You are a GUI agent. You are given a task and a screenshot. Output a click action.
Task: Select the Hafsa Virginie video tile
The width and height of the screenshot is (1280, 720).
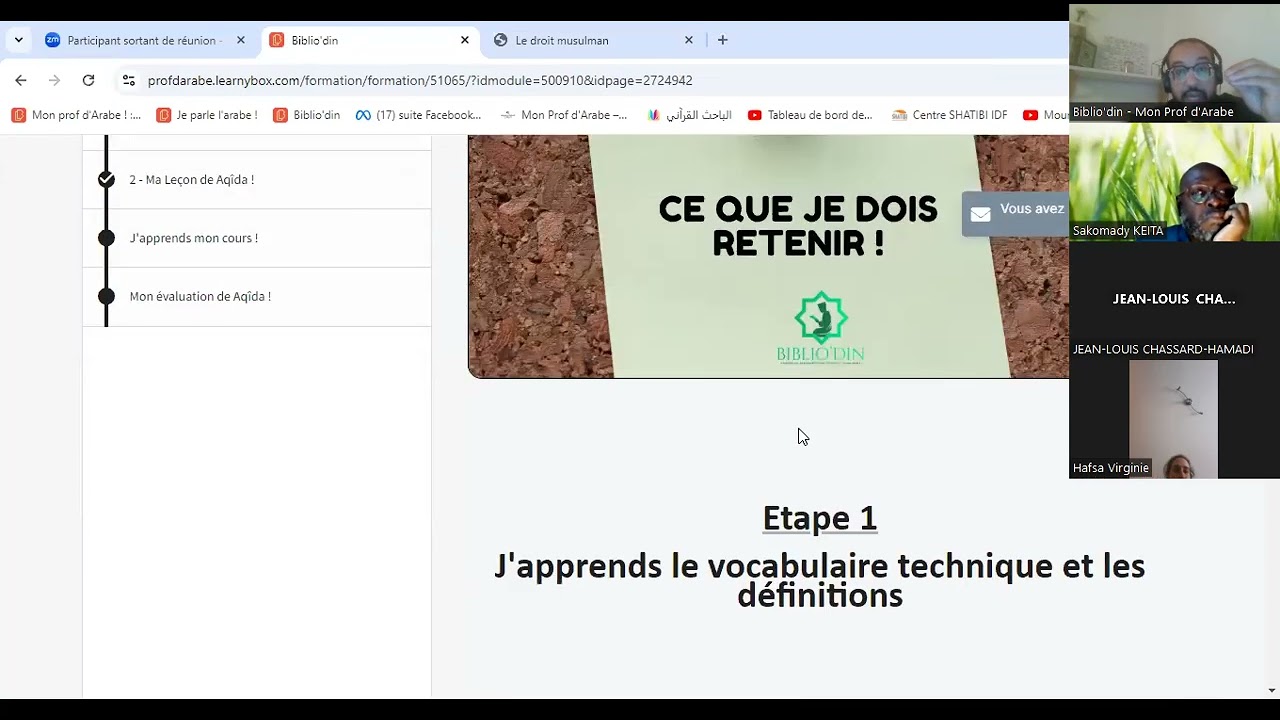pyautogui.click(x=1174, y=419)
